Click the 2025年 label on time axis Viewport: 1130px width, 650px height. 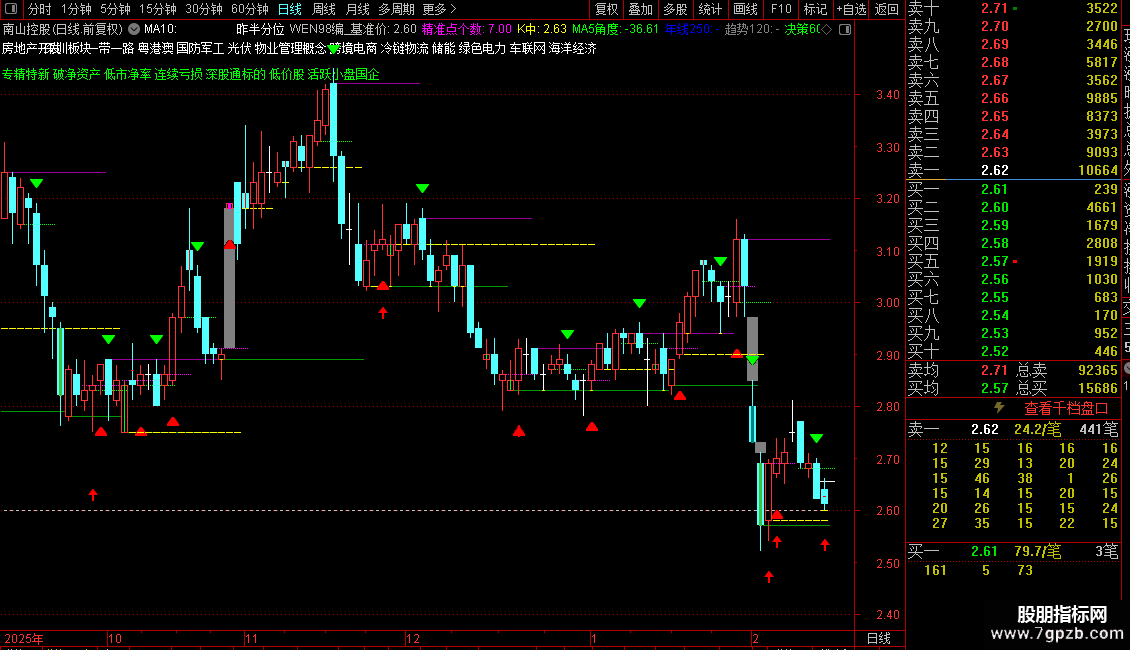pyautogui.click(x=24, y=638)
